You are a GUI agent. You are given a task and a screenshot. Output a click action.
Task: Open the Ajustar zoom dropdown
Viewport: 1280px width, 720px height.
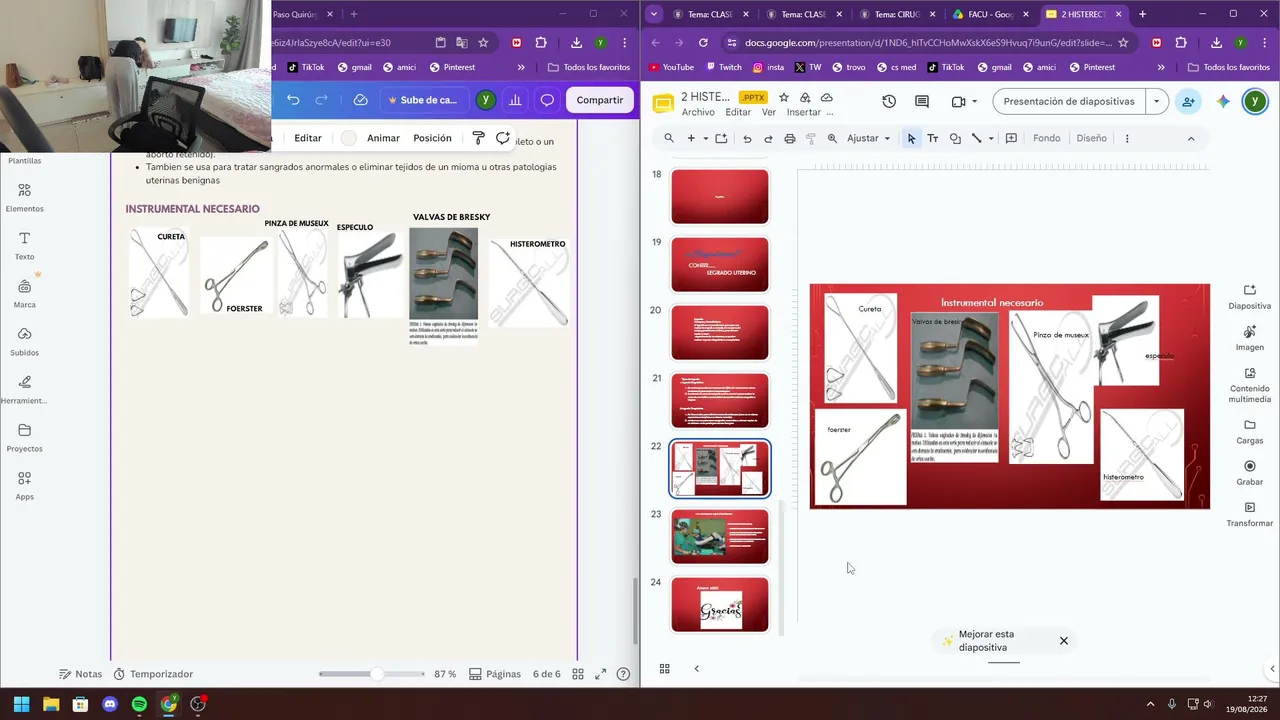coord(869,138)
